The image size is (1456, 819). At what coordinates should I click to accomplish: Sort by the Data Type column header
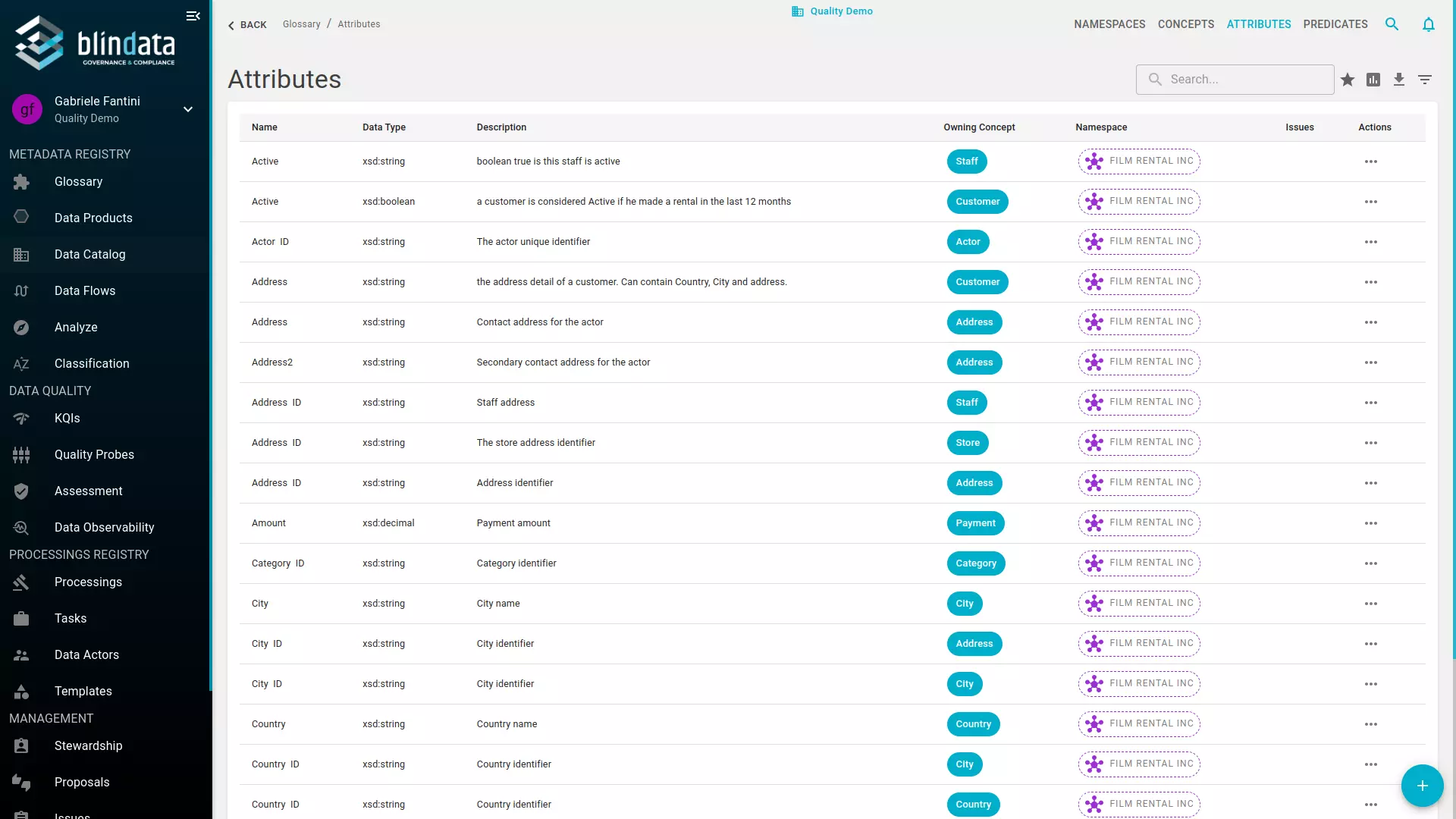[384, 127]
